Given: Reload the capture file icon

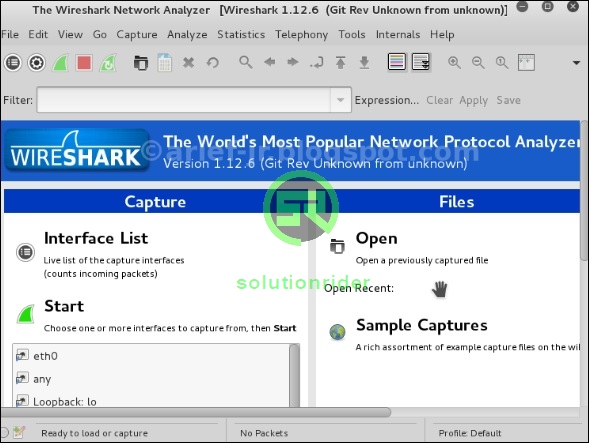Looking at the screenshot, I should pyautogui.click(x=212, y=62).
